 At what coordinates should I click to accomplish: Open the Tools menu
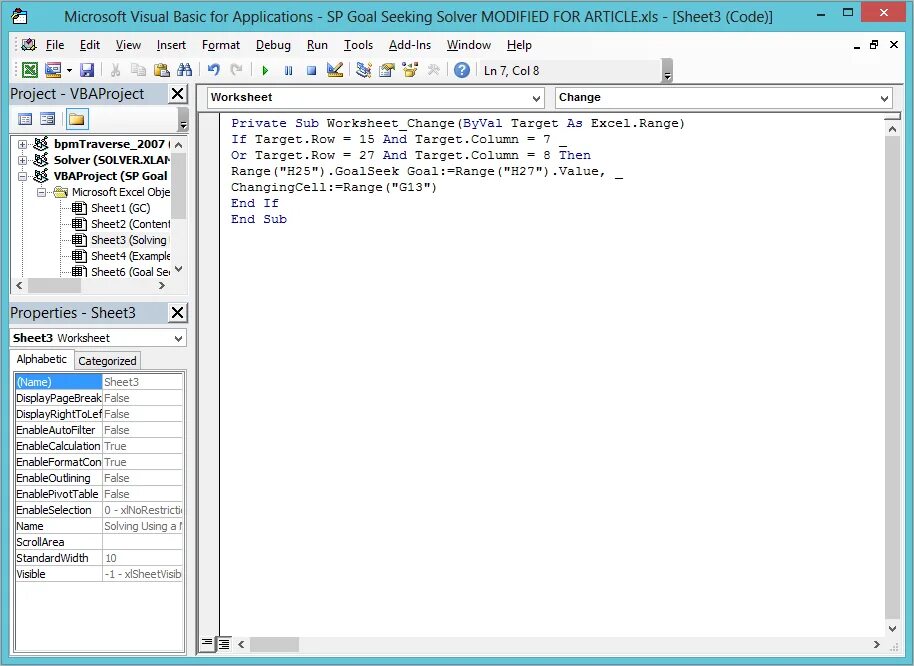[x=358, y=45]
